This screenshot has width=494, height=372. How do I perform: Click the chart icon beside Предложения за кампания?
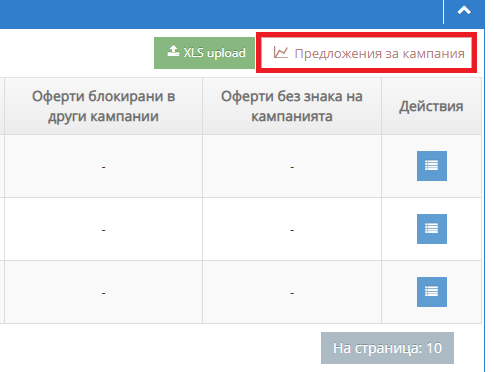(x=280, y=52)
